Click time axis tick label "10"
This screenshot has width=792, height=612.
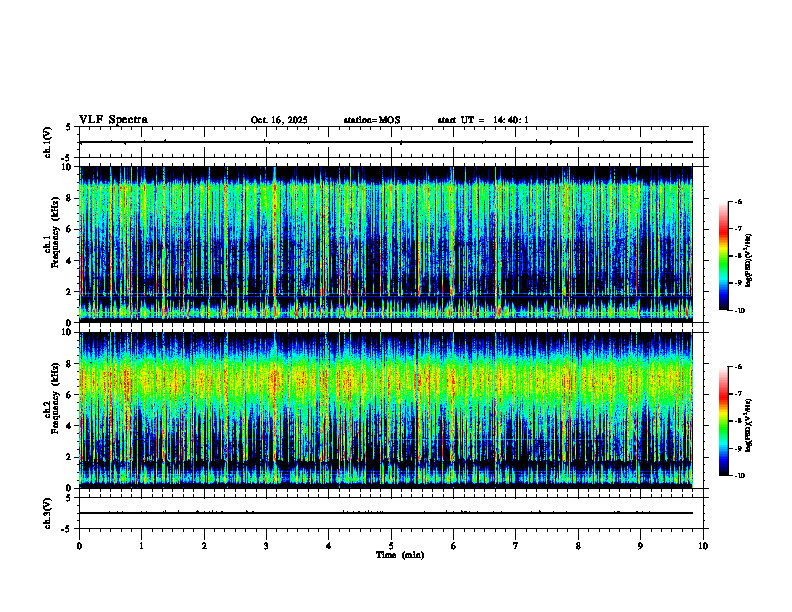703,546
